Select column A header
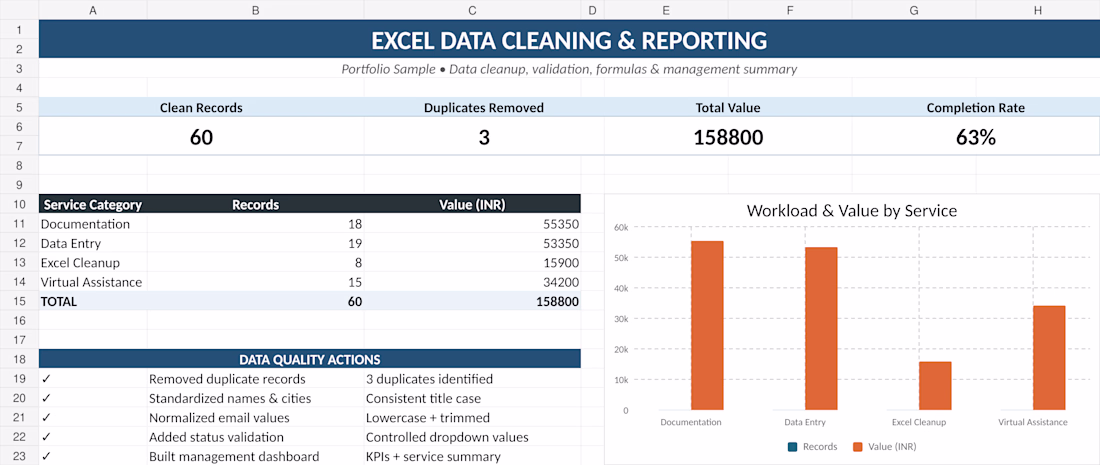 click(93, 10)
